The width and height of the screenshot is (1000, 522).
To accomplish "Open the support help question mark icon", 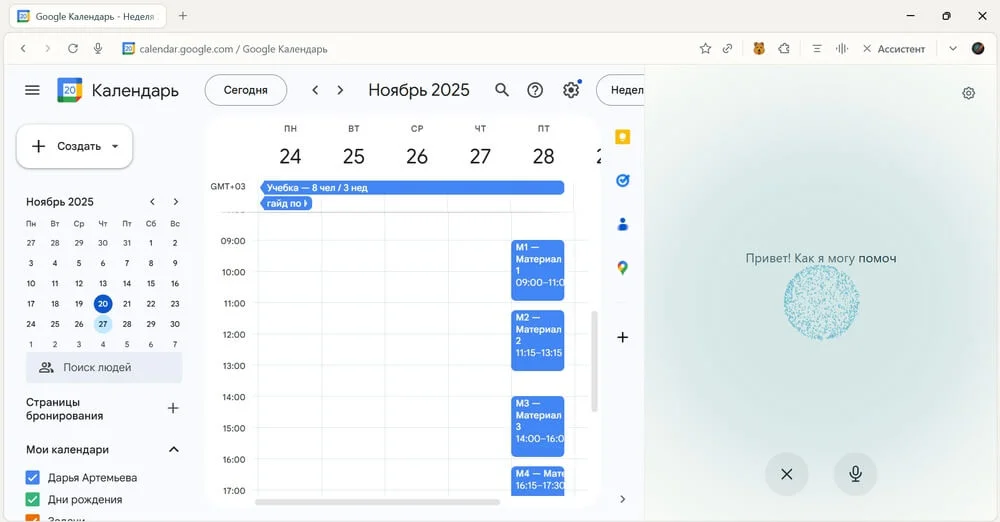I will coord(535,90).
